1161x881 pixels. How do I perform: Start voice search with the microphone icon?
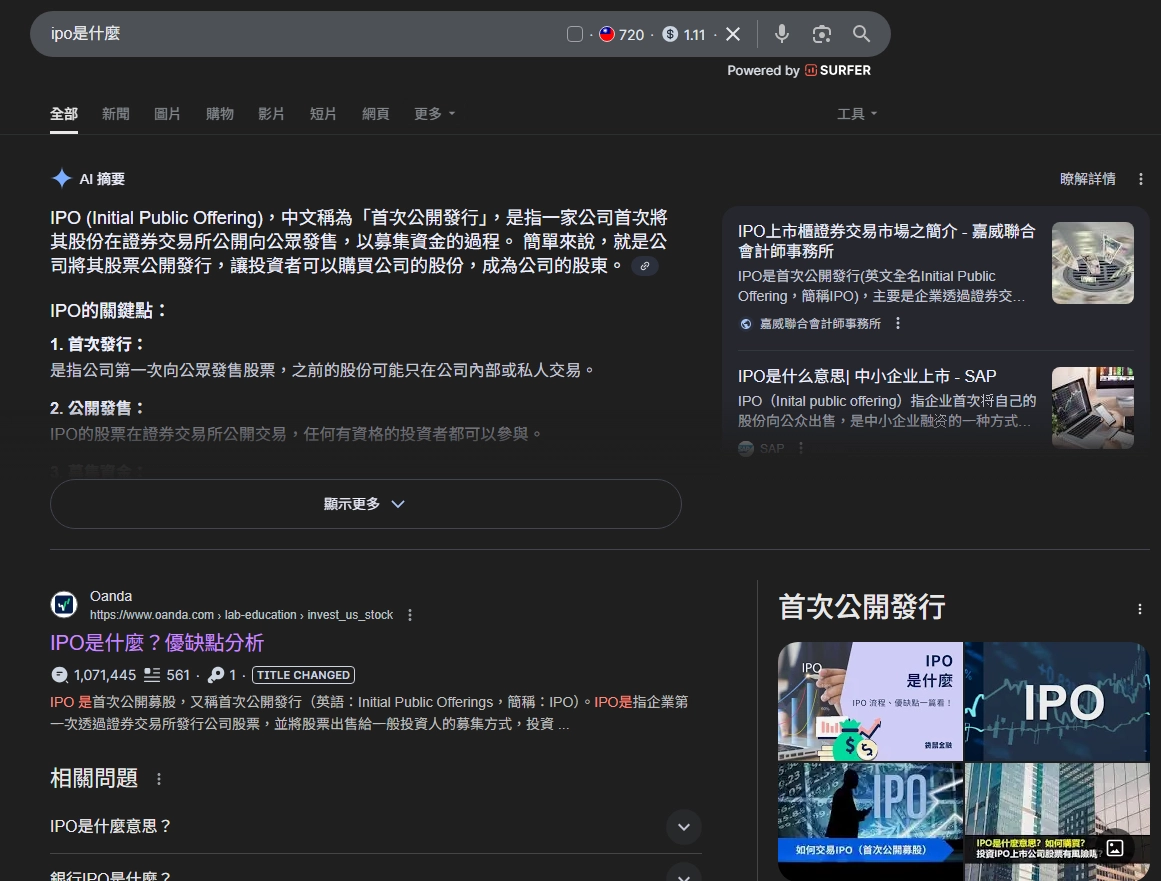tap(782, 34)
